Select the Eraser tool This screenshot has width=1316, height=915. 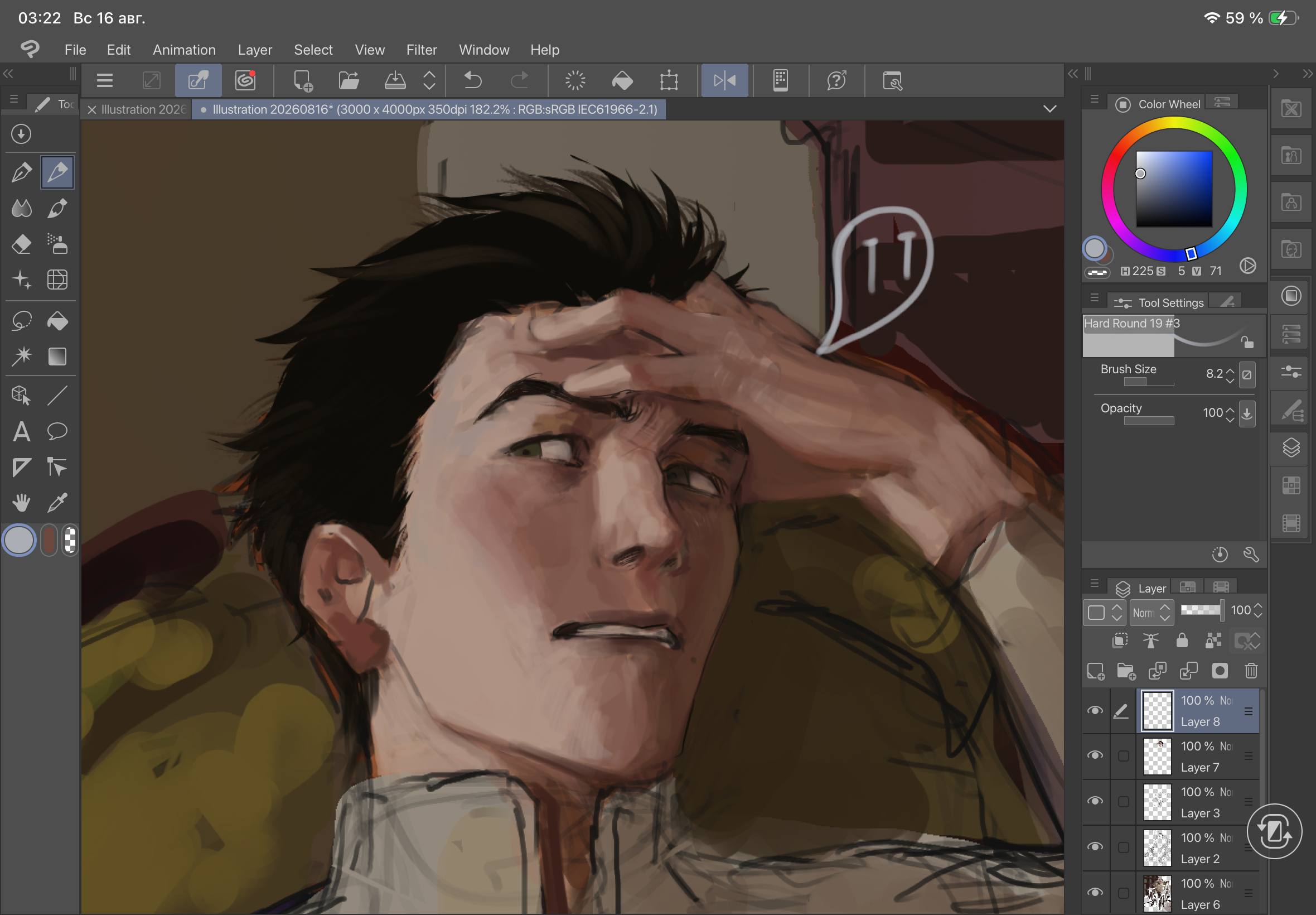pos(22,244)
